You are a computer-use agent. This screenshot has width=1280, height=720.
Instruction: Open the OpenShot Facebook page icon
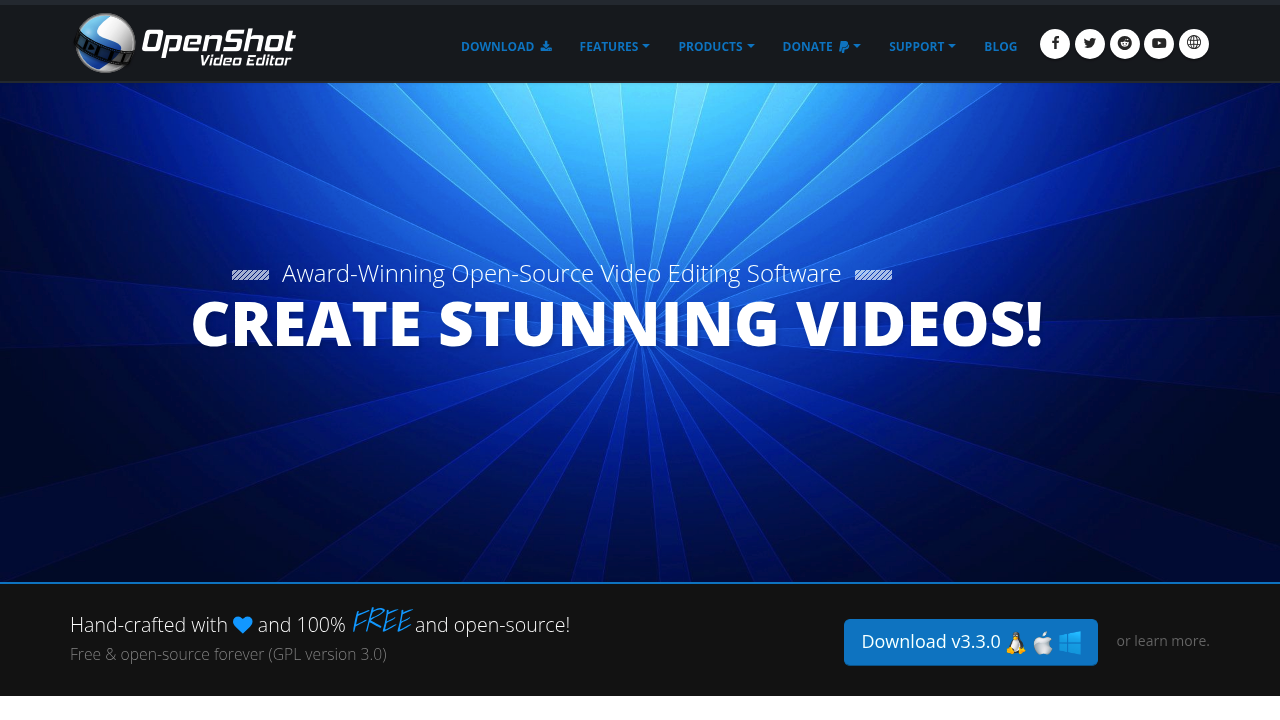point(1055,44)
